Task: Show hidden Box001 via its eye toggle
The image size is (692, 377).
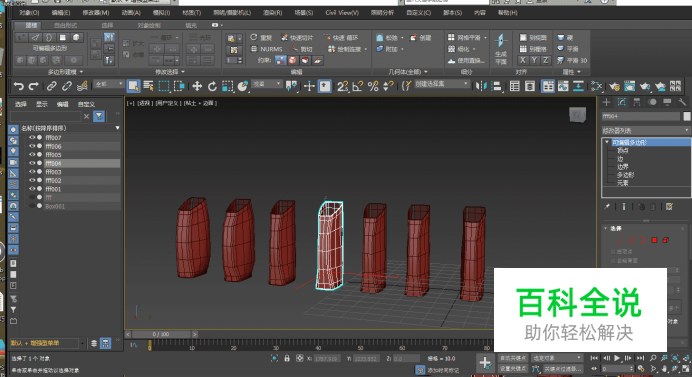Action: [x=32, y=206]
